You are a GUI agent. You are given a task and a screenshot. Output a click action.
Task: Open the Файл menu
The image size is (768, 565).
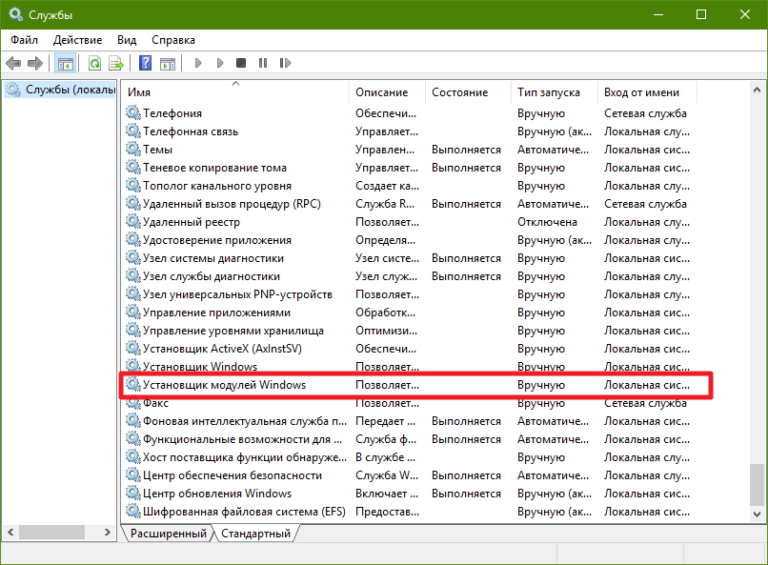tap(25, 39)
